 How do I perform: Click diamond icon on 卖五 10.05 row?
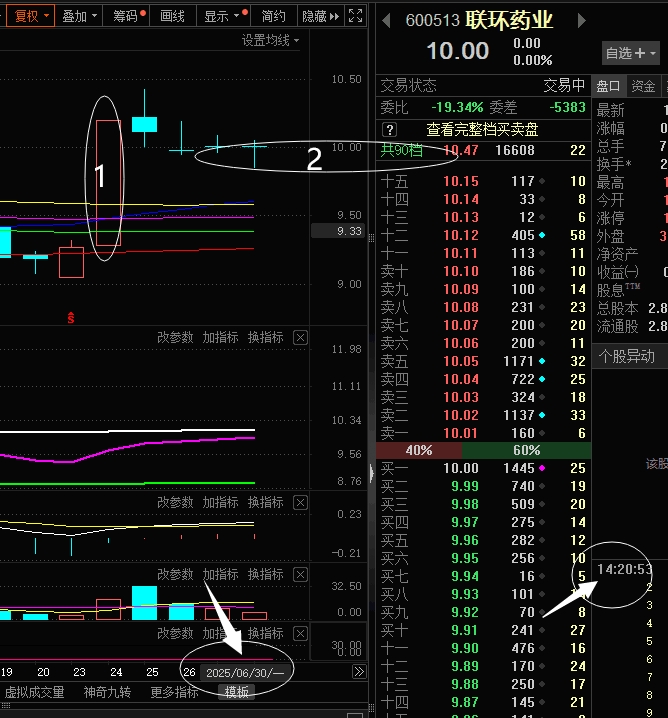coord(542,361)
